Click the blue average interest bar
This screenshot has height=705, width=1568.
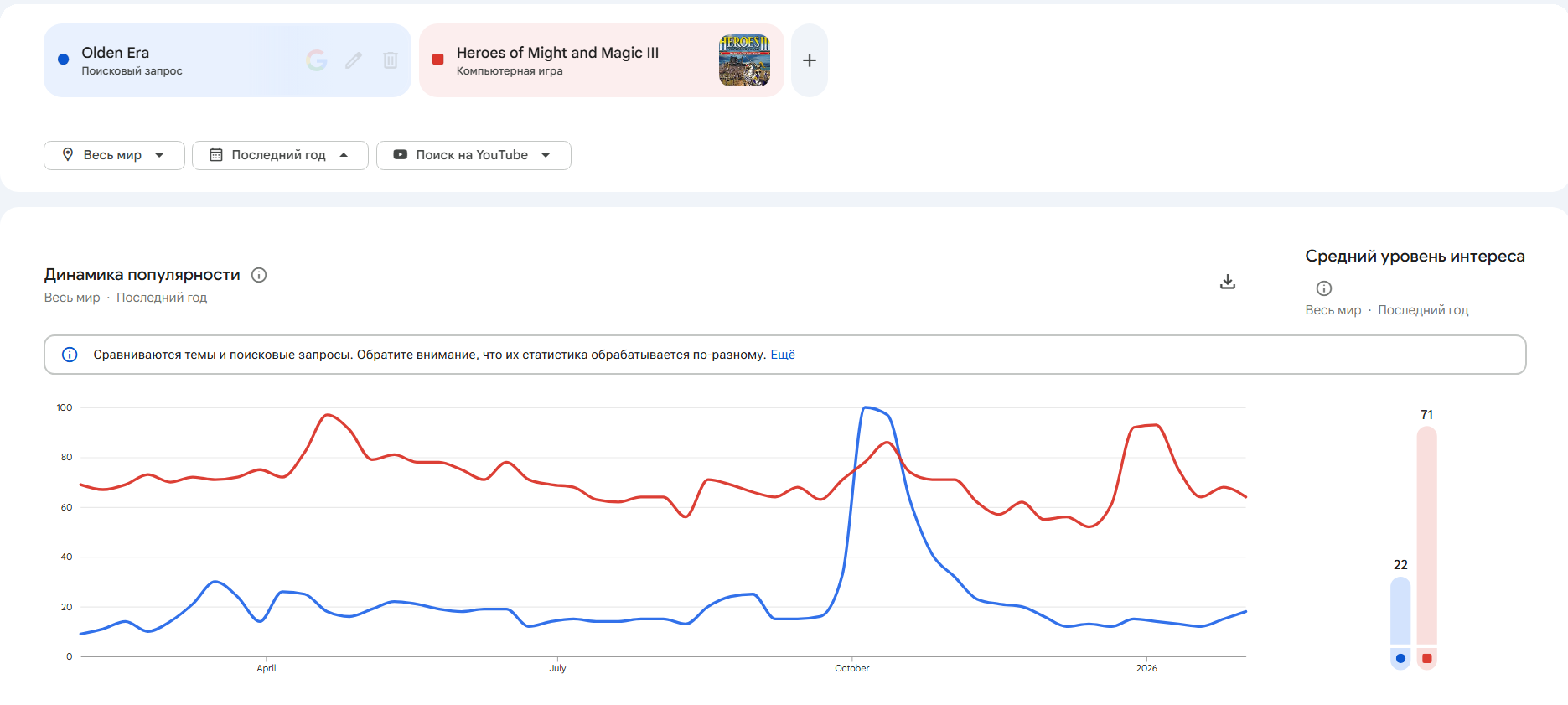(x=1400, y=610)
